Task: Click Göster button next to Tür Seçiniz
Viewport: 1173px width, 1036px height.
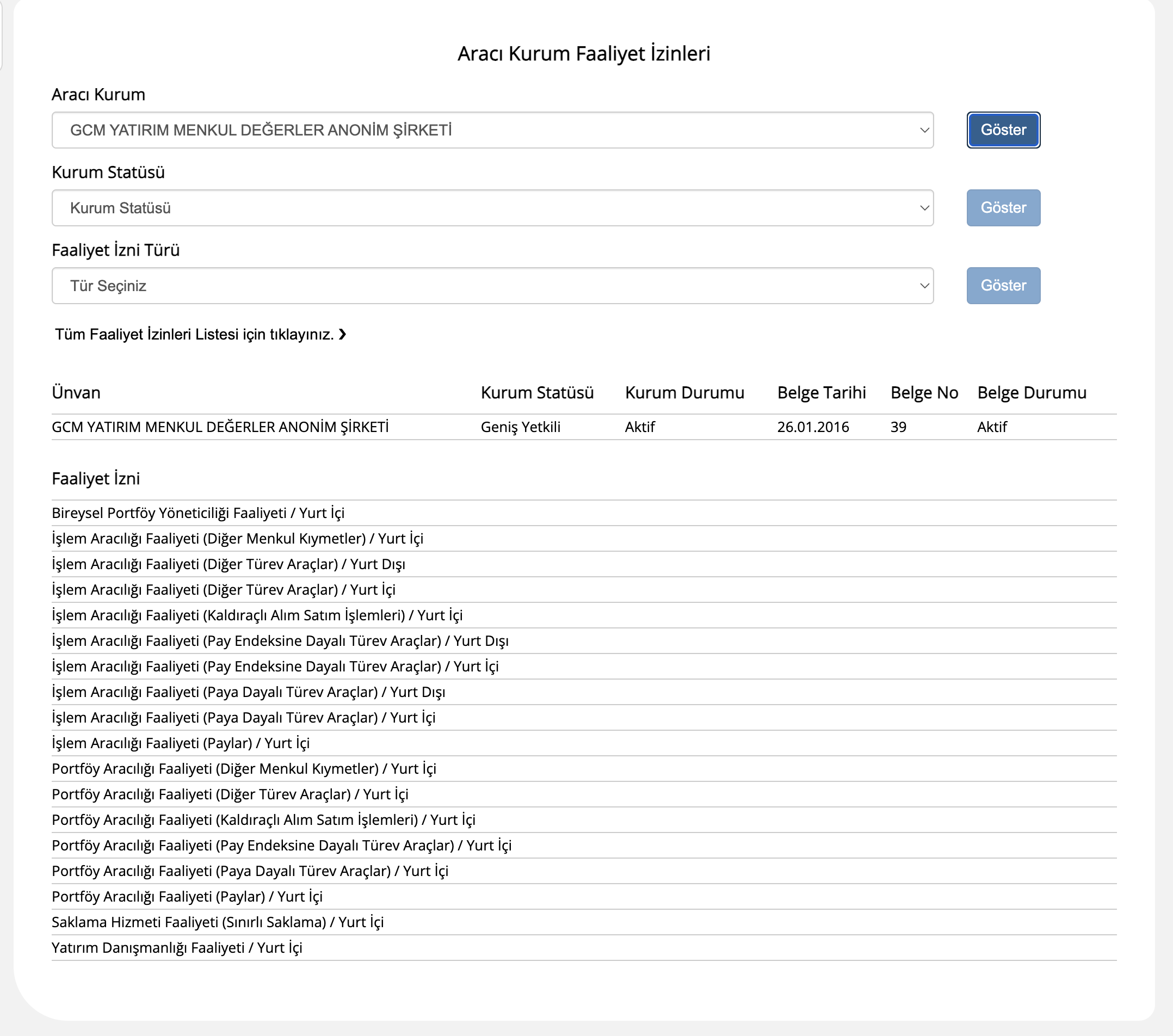Action: click(x=1003, y=286)
